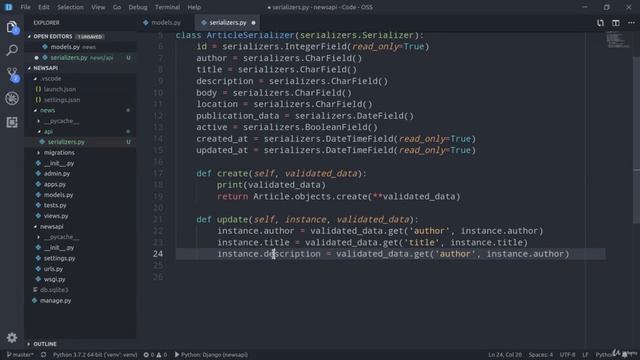Collapse the NEWSAPI project section

pyautogui.click(x=80, y=68)
